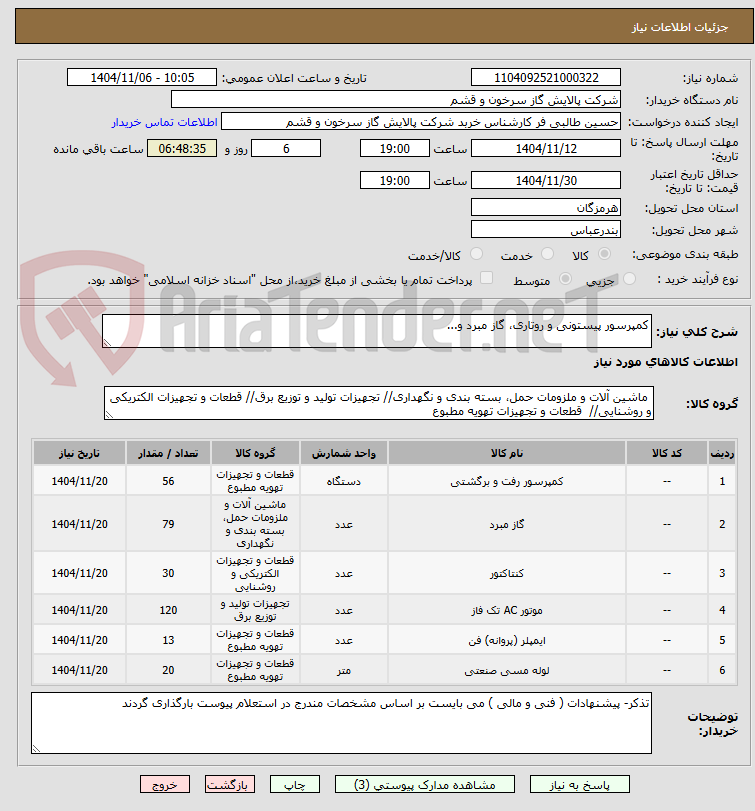Viewport: 755px width, 811px height.
Task: Select the خدمت radio button
Action: coord(547,254)
